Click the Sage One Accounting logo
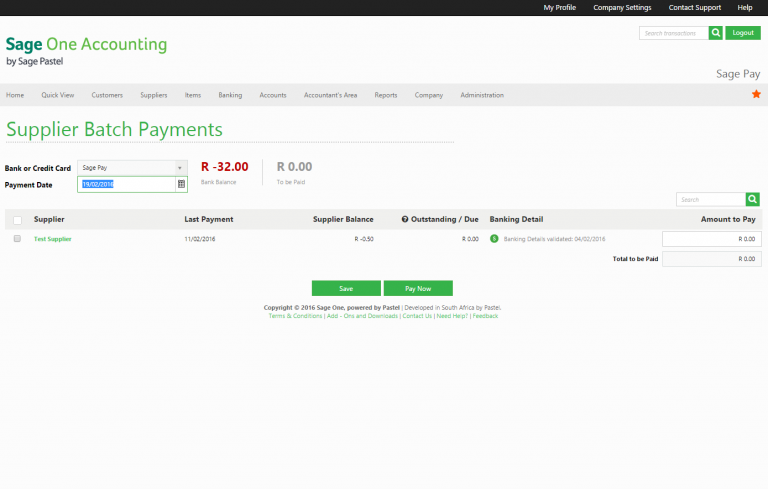 click(86, 49)
